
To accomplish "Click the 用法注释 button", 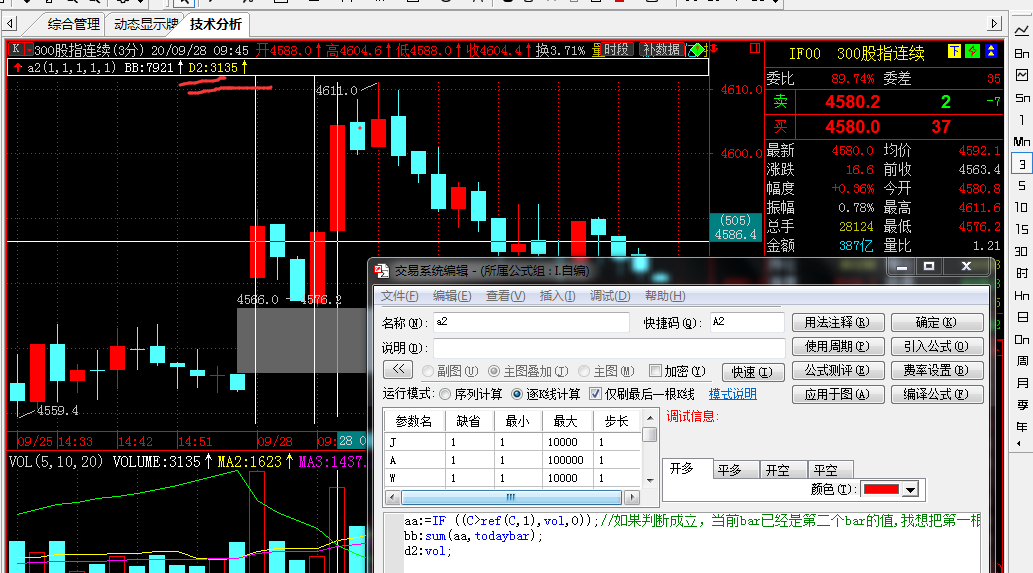I will [837, 323].
